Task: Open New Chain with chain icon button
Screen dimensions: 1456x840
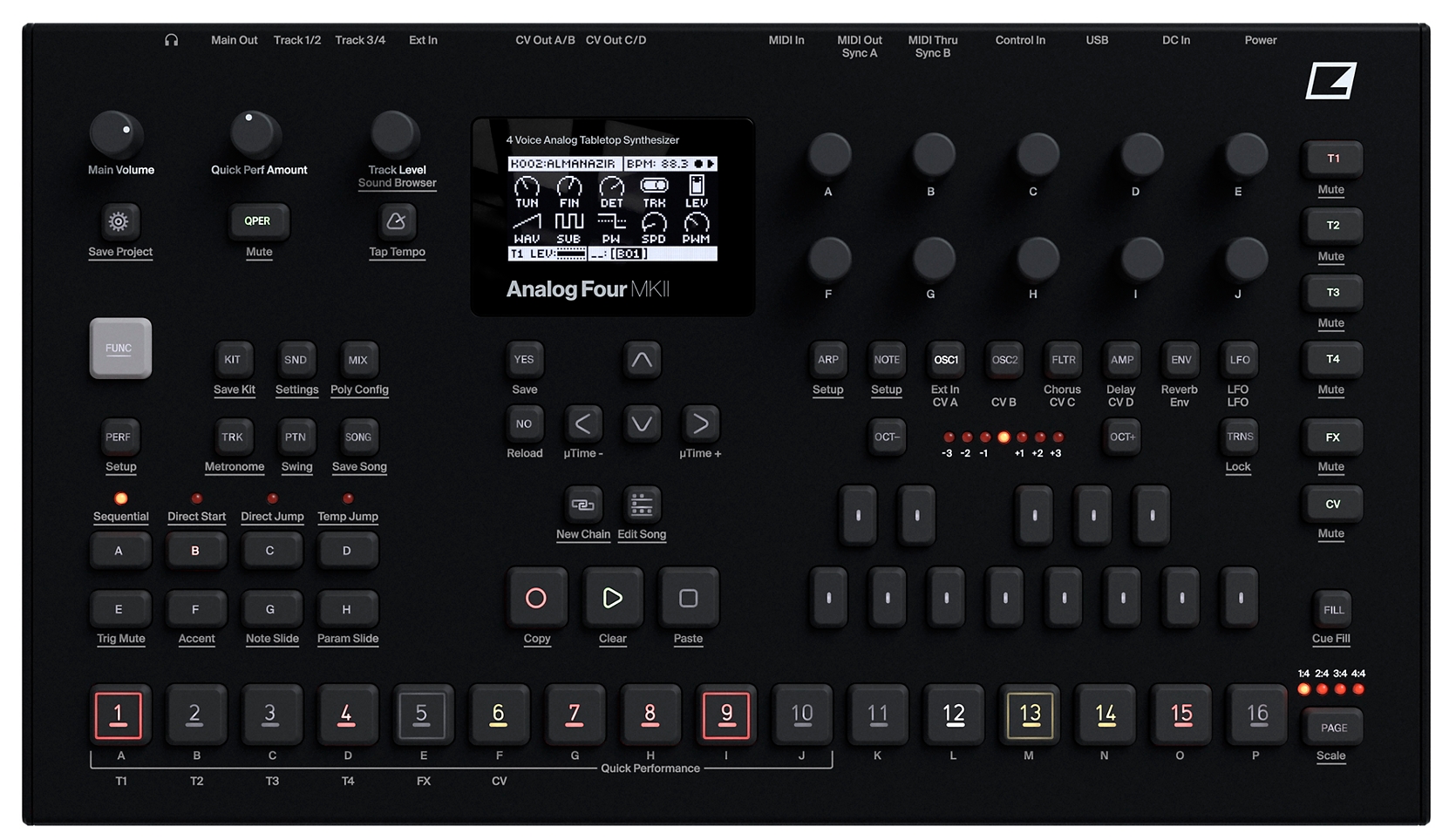Action: click(582, 505)
